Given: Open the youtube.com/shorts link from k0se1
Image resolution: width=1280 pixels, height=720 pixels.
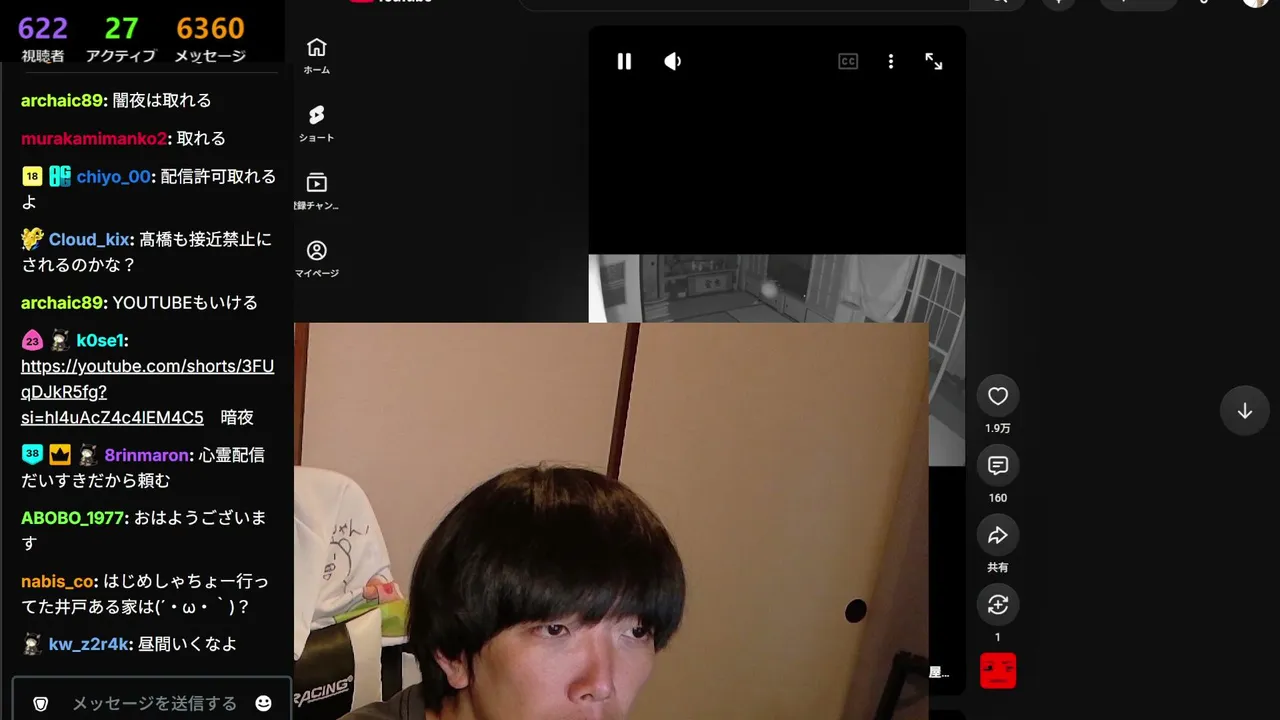Looking at the screenshot, I should tap(147, 392).
